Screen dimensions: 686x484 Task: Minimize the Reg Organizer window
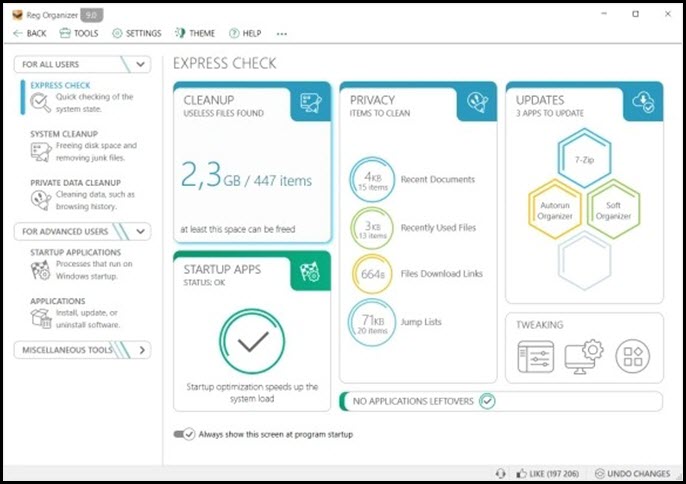pyautogui.click(x=604, y=14)
